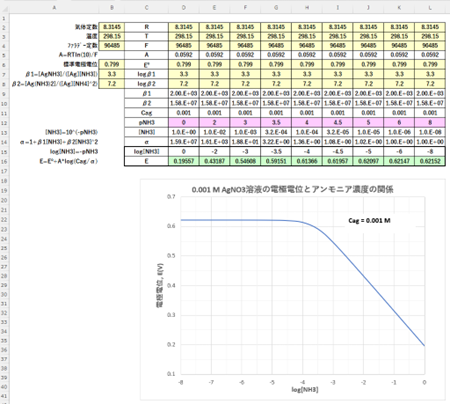Viewport: 450px width, 404px height.
Task: Click cell B7 containing 3.3
Action: pos(112,74)
